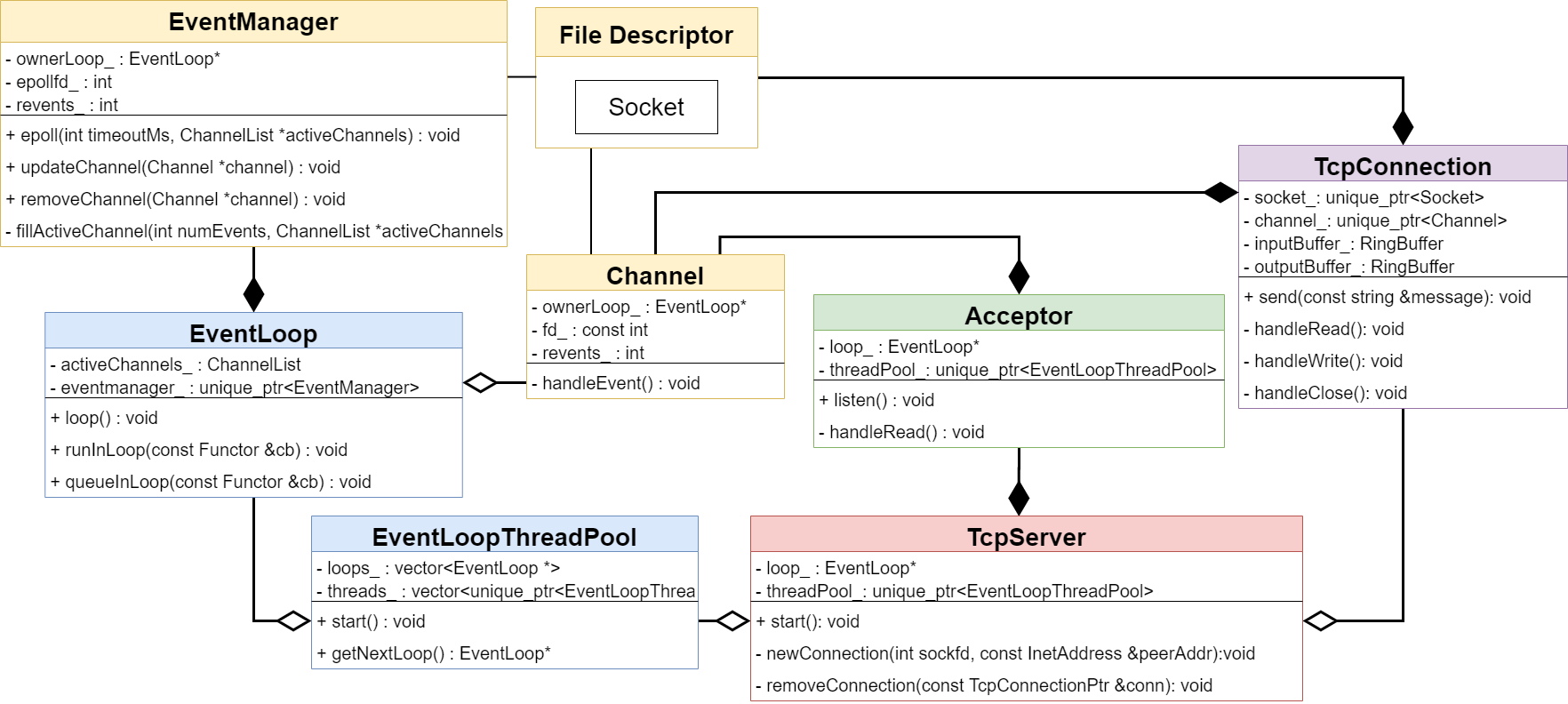Click the 'listen() : void' method
Screen dimensions: 1568x704
[876, 401]
